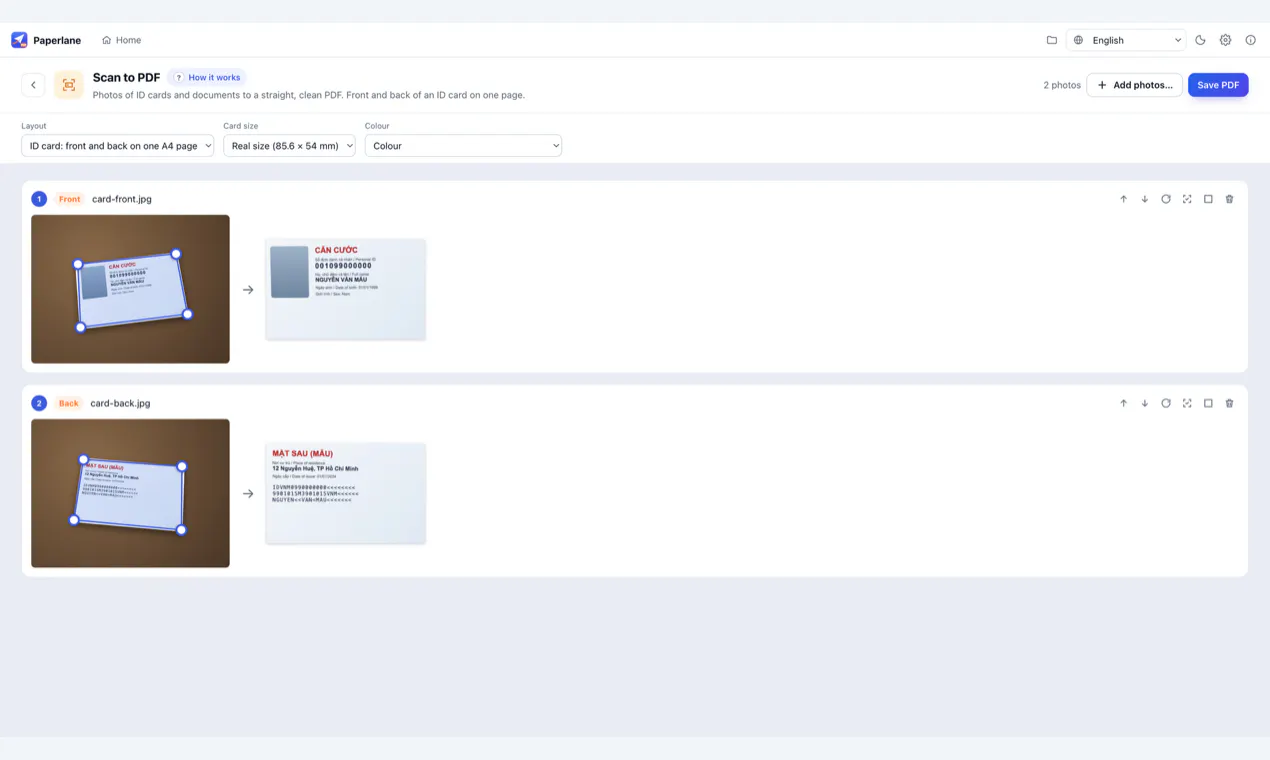The image size is (1270, 760).
Task: Open the Layout dropdown
Action: click(117, 146)
